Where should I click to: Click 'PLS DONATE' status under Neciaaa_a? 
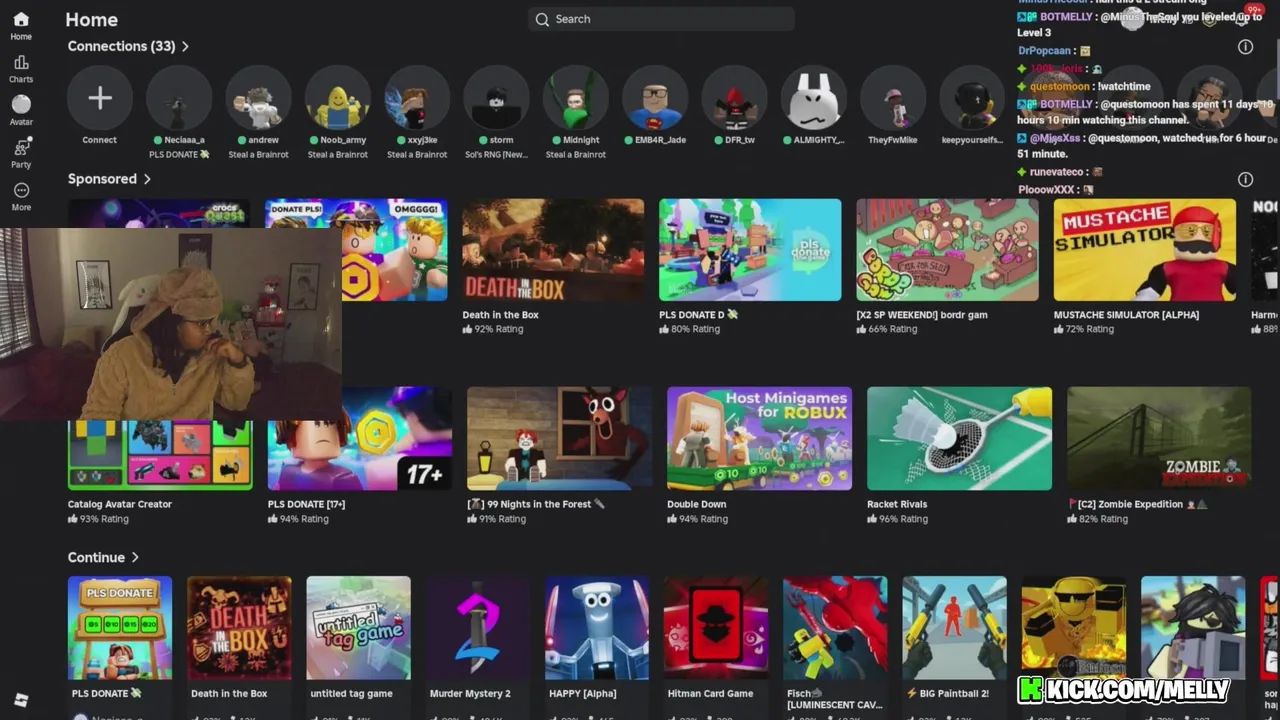179,155
